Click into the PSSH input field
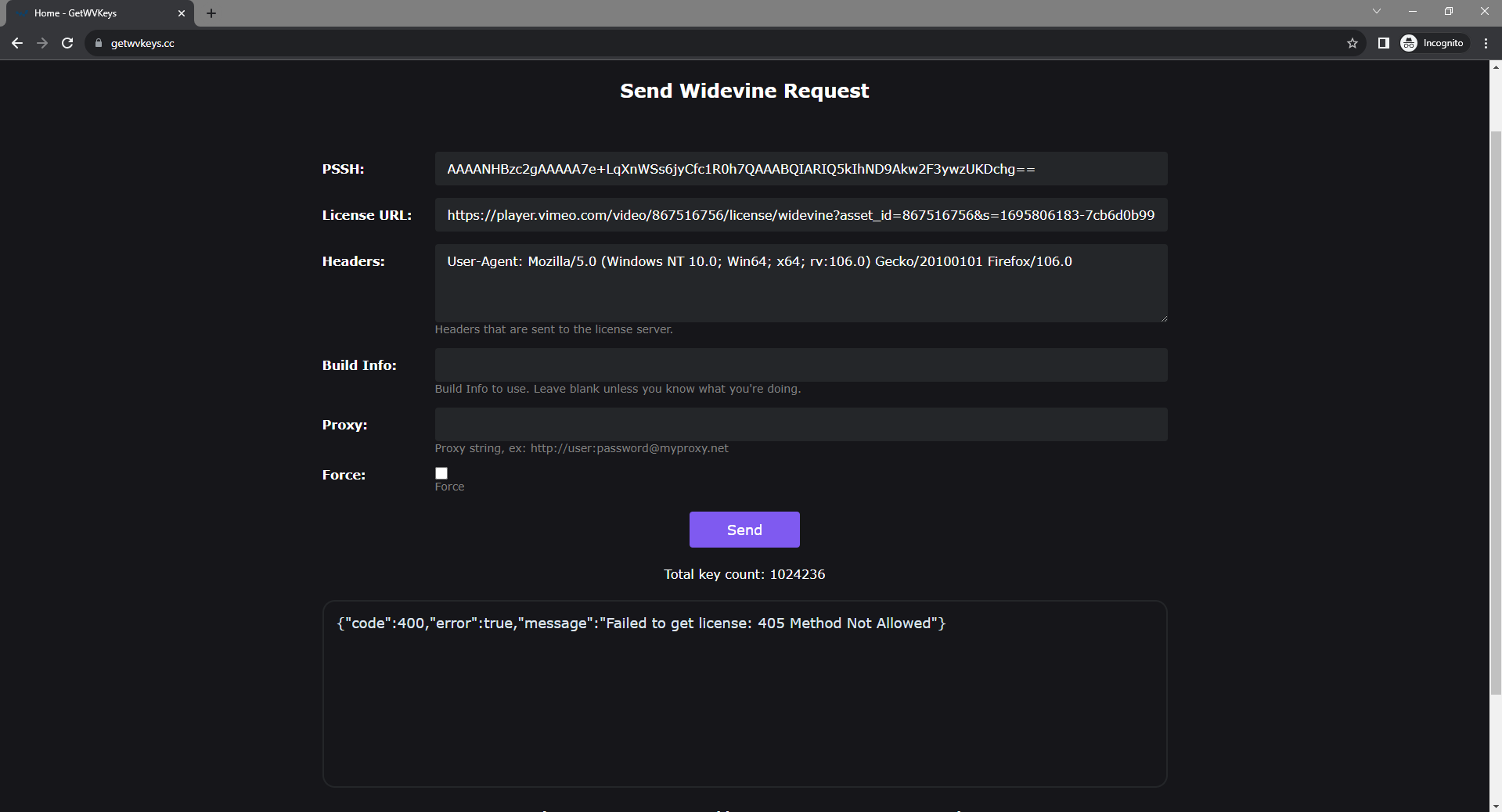Viewport: 1502px width, 812px height. 800,169
